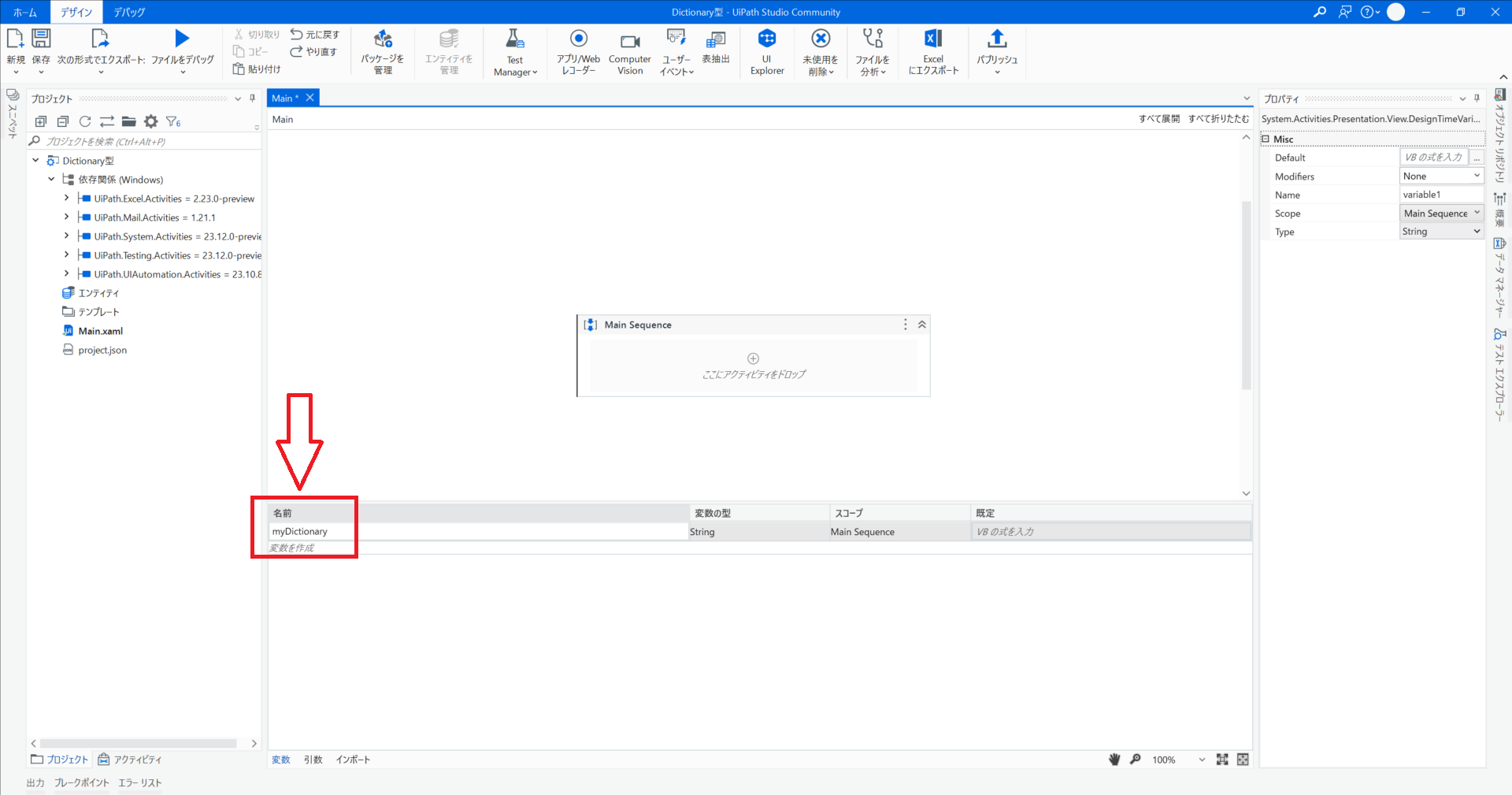This screenshot has width=1512, height=795.
Task: Expand UiPath.Excel.Activities dependency
Action: click(67, 198)
